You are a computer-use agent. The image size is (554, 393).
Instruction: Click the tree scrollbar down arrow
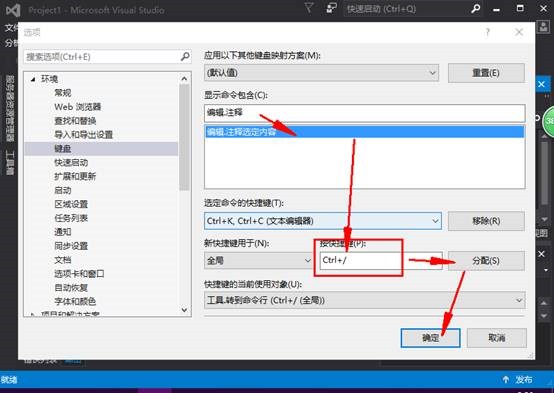point(184,310)
